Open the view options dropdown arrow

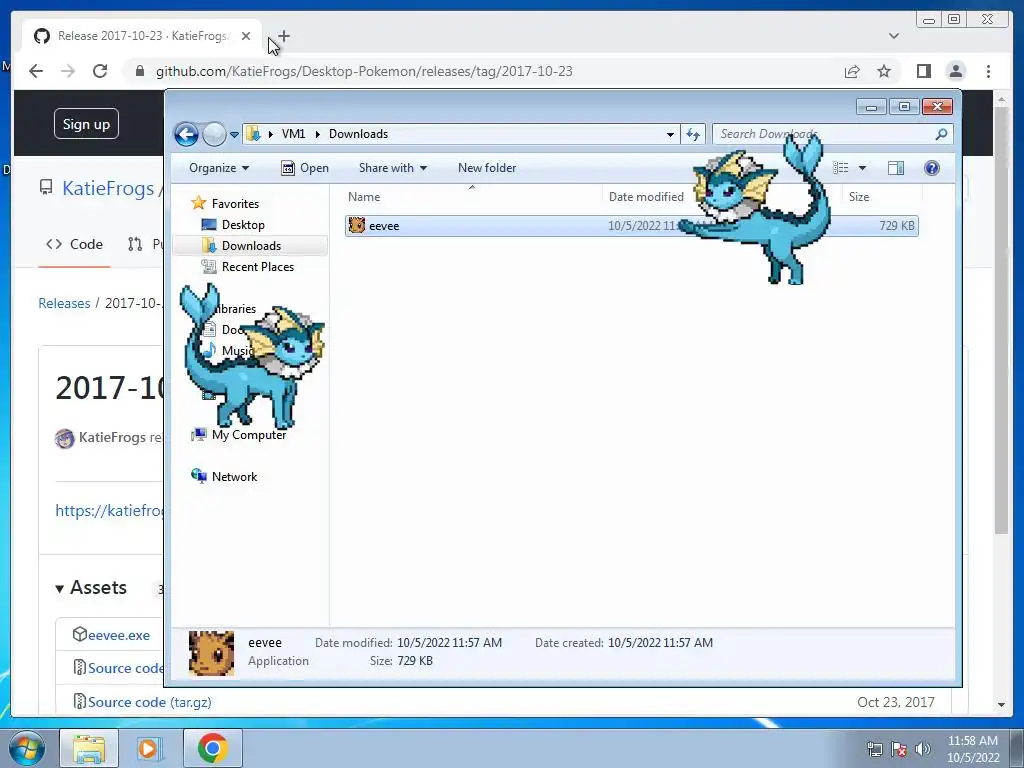pos(862,168)
